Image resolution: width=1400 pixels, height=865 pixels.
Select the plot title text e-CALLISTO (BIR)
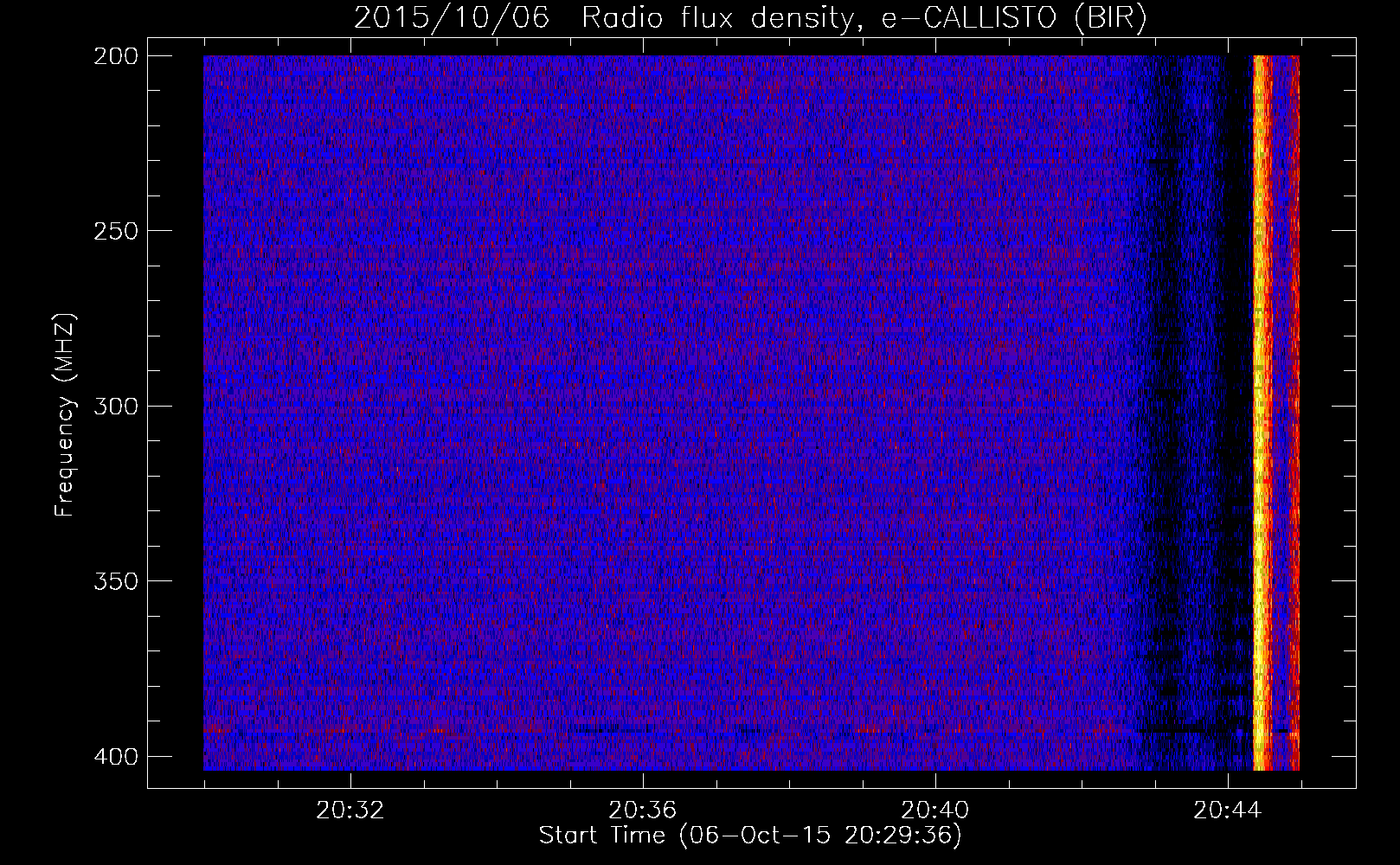tap(1013, 18)
